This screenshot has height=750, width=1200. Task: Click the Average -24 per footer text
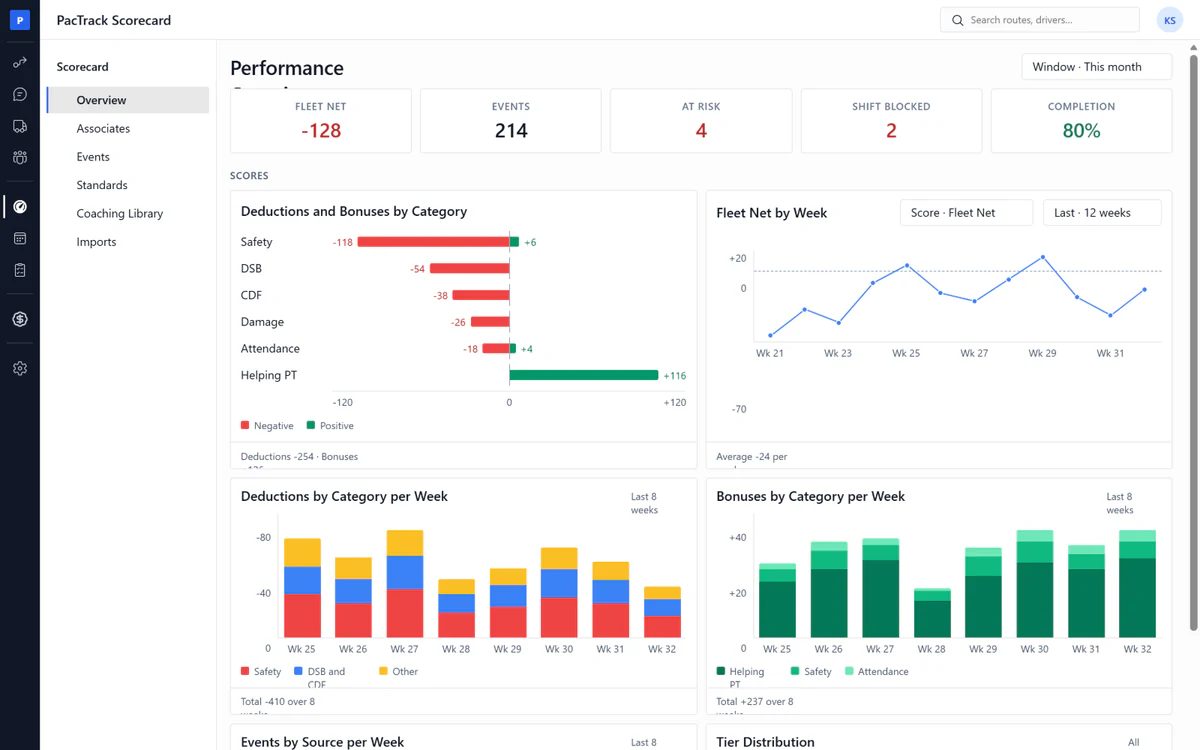[752, 456]
